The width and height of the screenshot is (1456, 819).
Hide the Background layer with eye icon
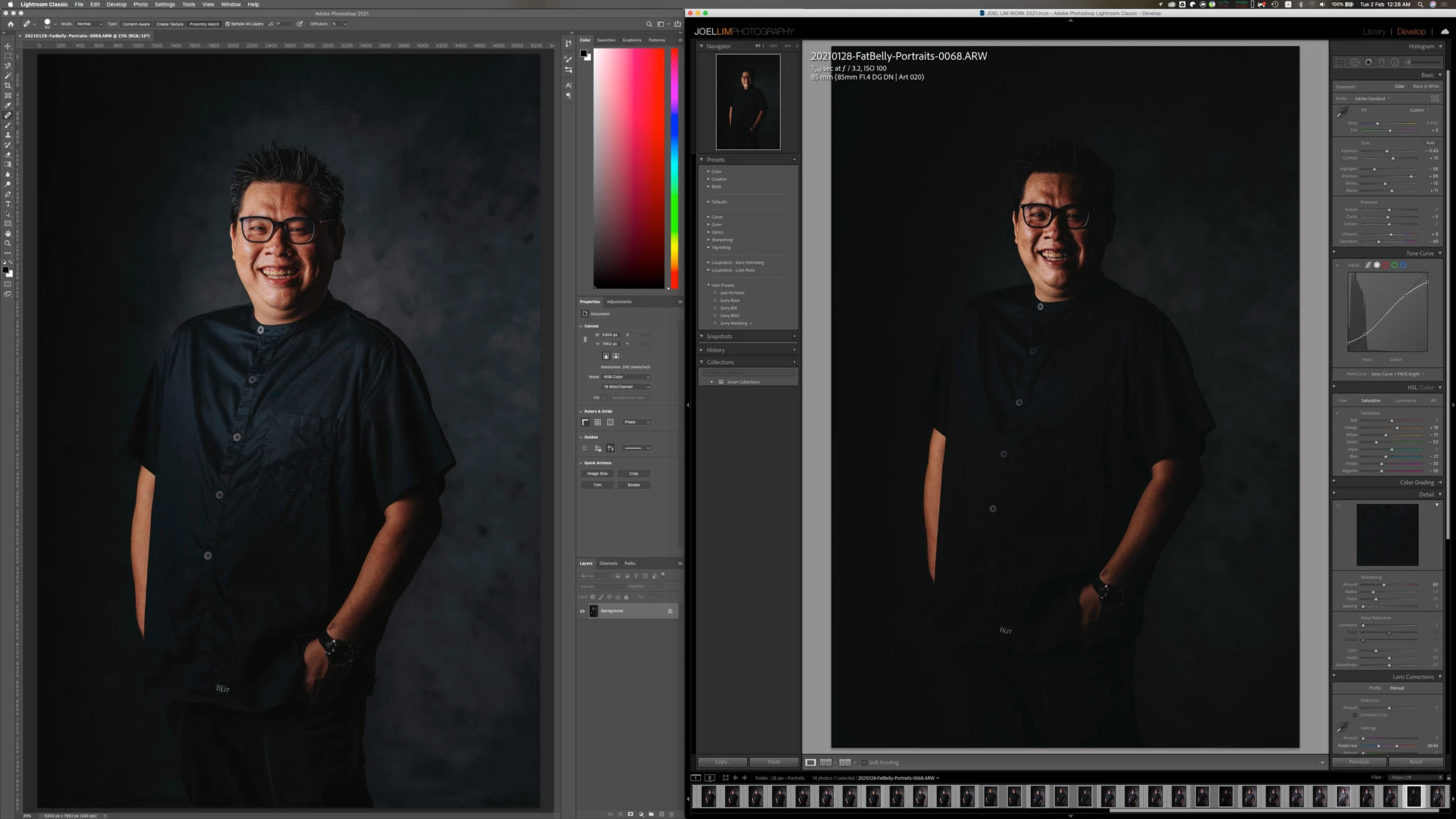(x=582, y=611)
